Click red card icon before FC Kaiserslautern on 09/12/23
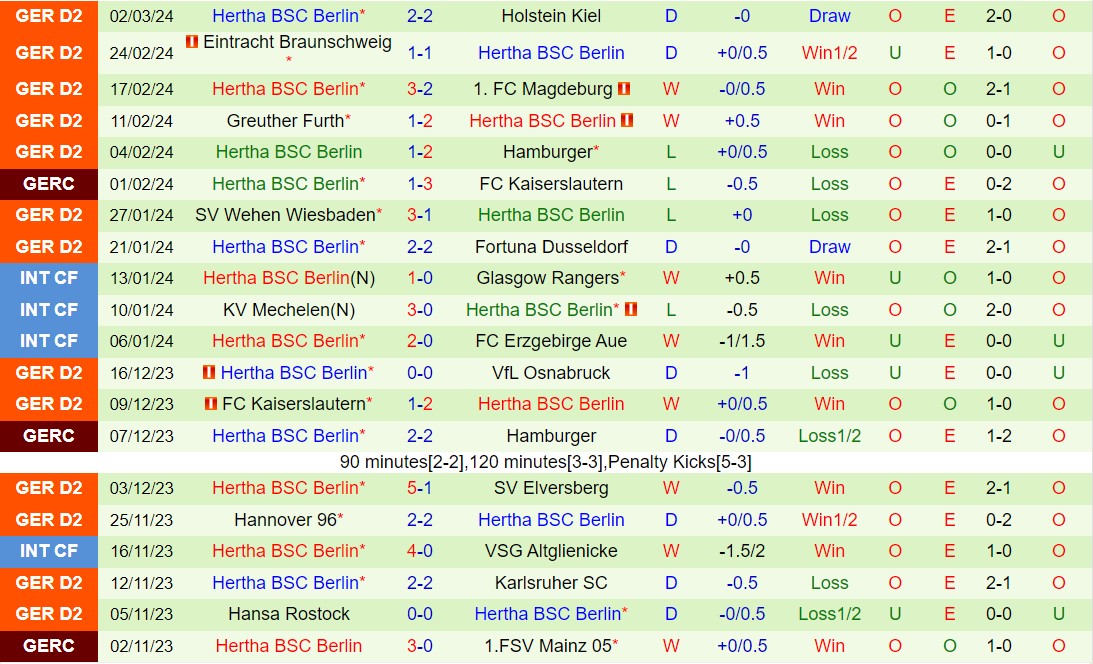 click(209, 404)
